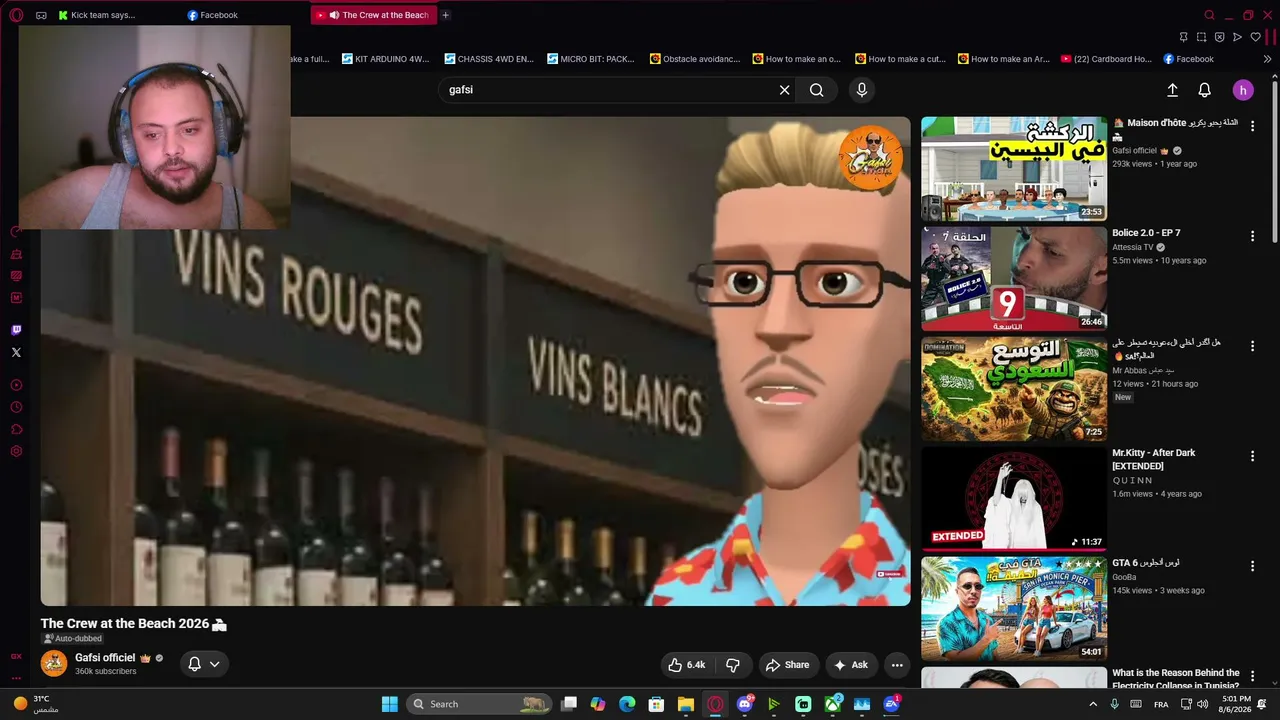Expand the bookmarks bar overflow chevron

pyautogui.click(x=1267, y=59)
